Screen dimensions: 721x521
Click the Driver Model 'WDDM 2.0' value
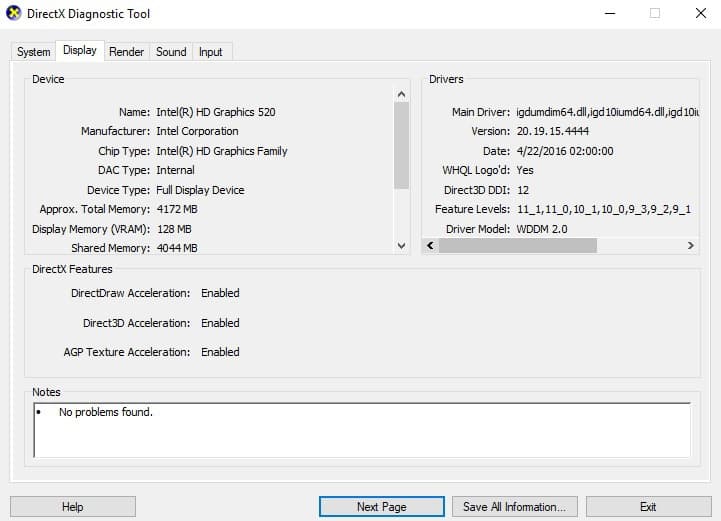542,229
